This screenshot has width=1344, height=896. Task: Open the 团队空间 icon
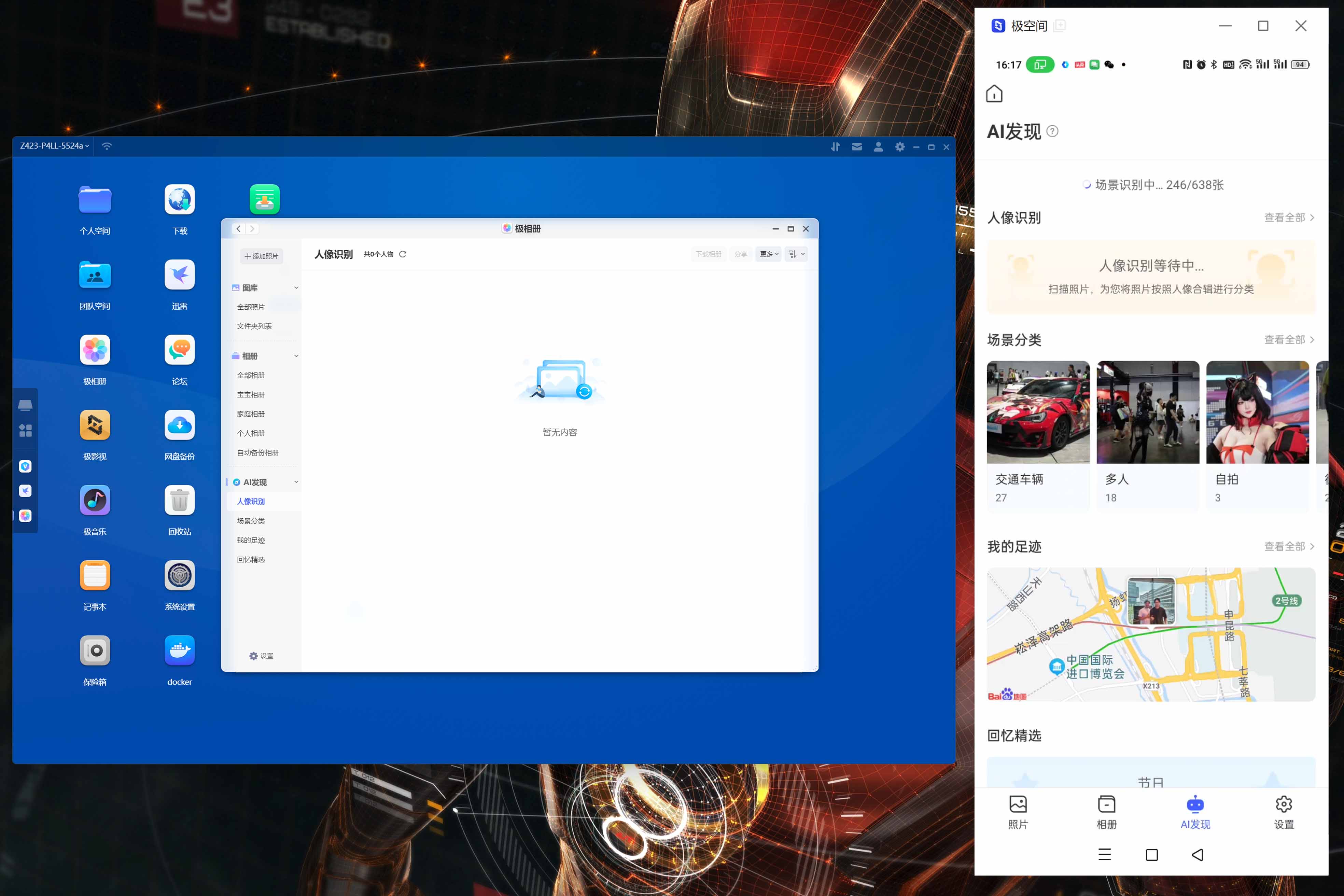click(95, 275)
